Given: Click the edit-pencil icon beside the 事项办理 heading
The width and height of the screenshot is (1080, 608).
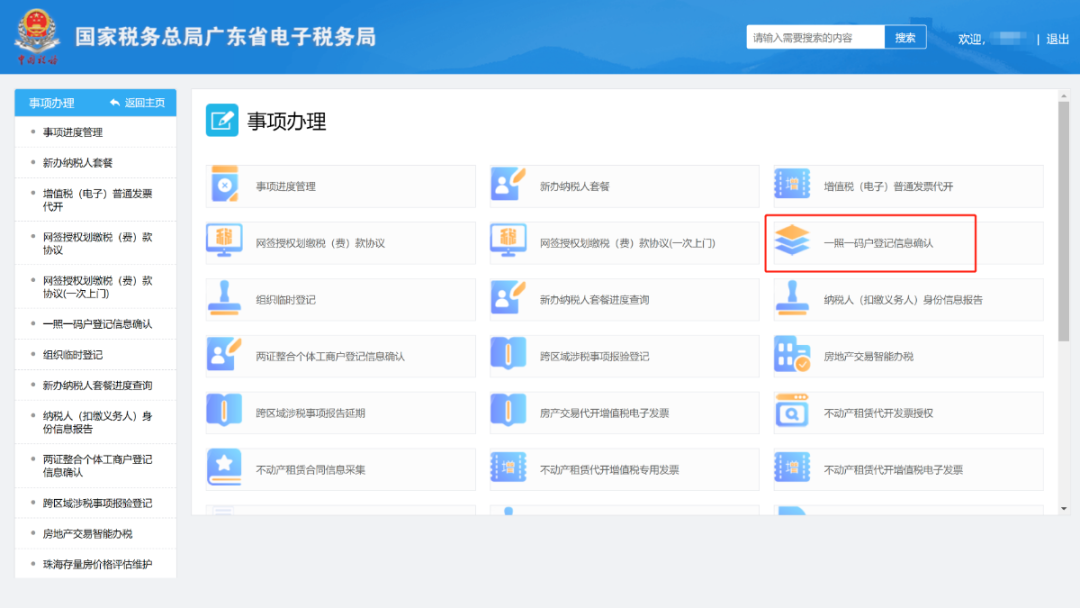Looking at the screenshot, I should [222, 120].
